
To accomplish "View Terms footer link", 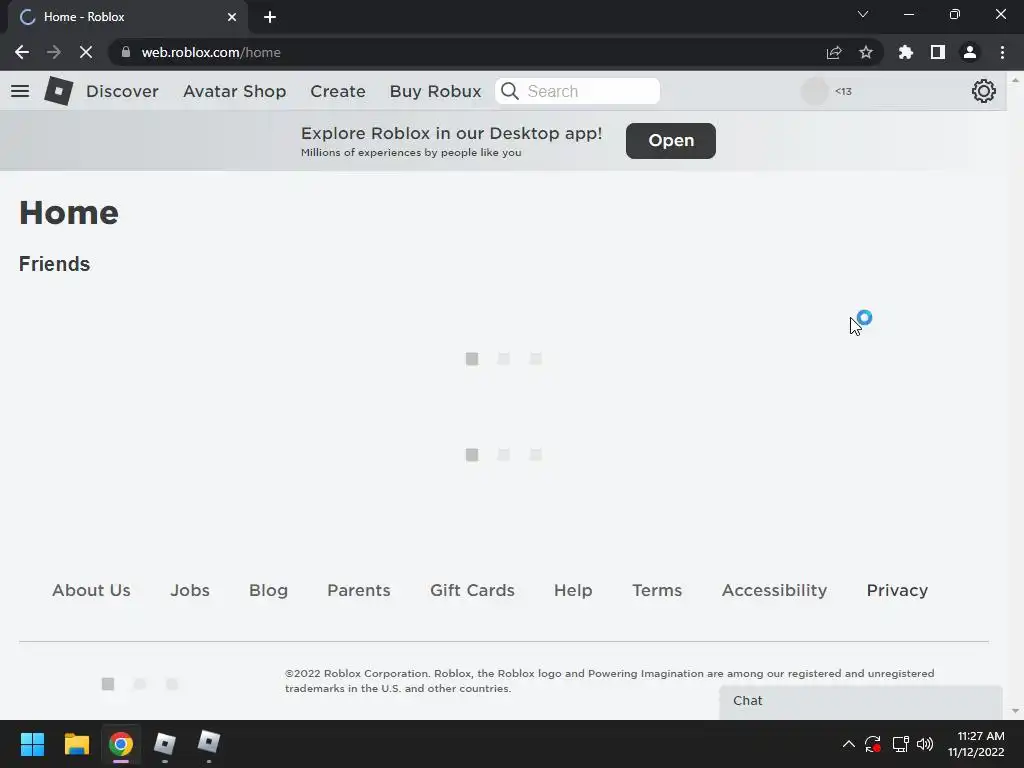I will coord(657,590).
